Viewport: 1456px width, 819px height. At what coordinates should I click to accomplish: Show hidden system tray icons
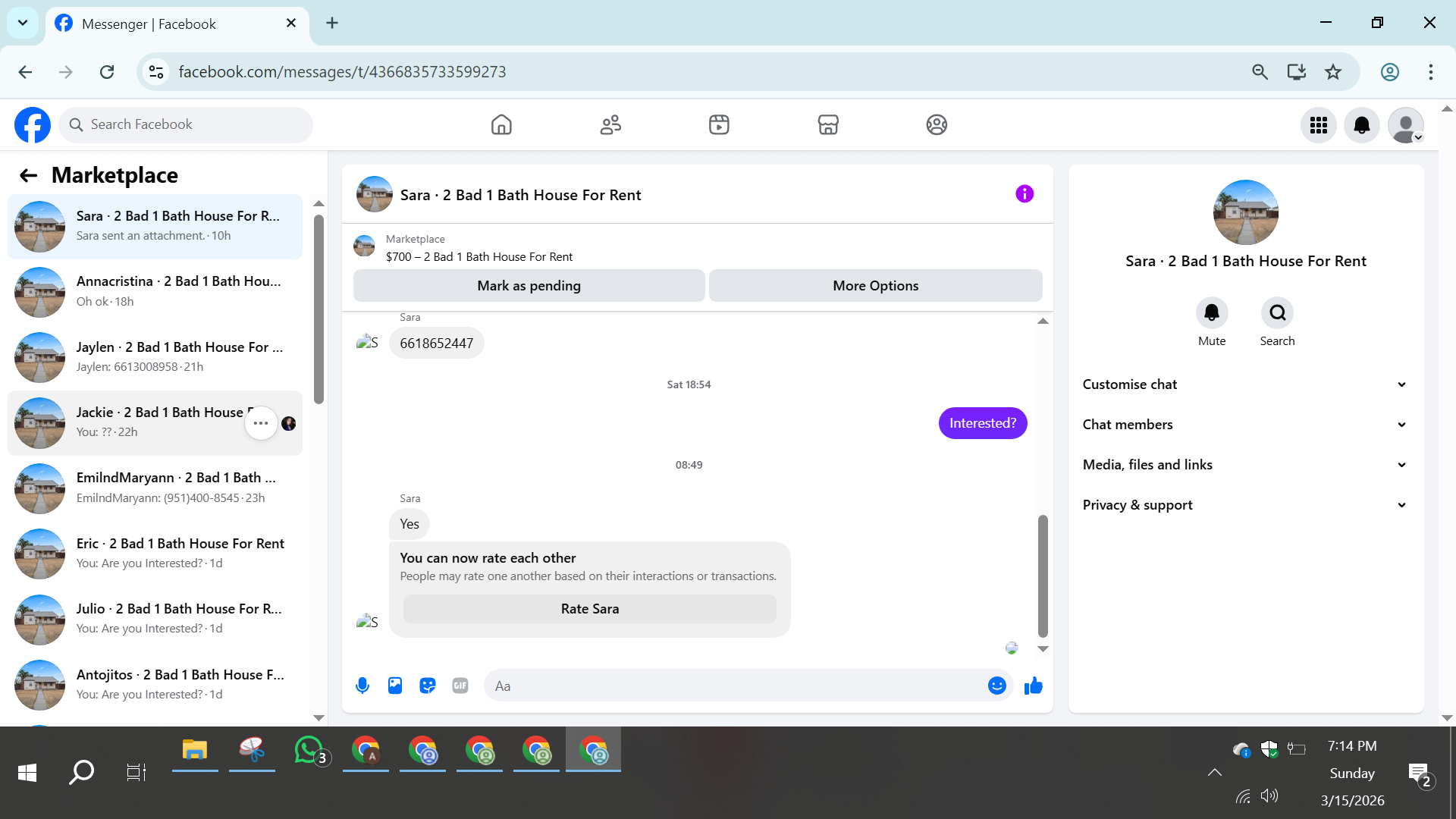[x=1214, y=773]
